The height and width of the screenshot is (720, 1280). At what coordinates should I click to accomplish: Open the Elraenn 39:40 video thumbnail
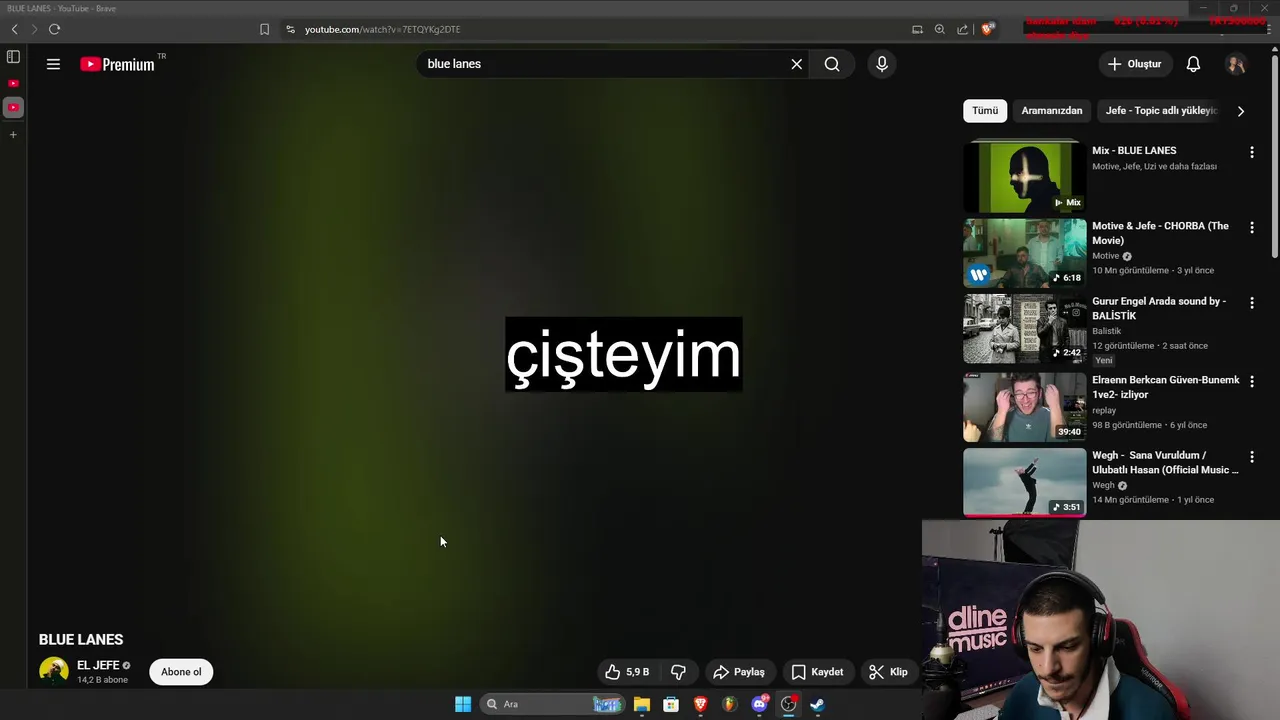click(1024, 407)
